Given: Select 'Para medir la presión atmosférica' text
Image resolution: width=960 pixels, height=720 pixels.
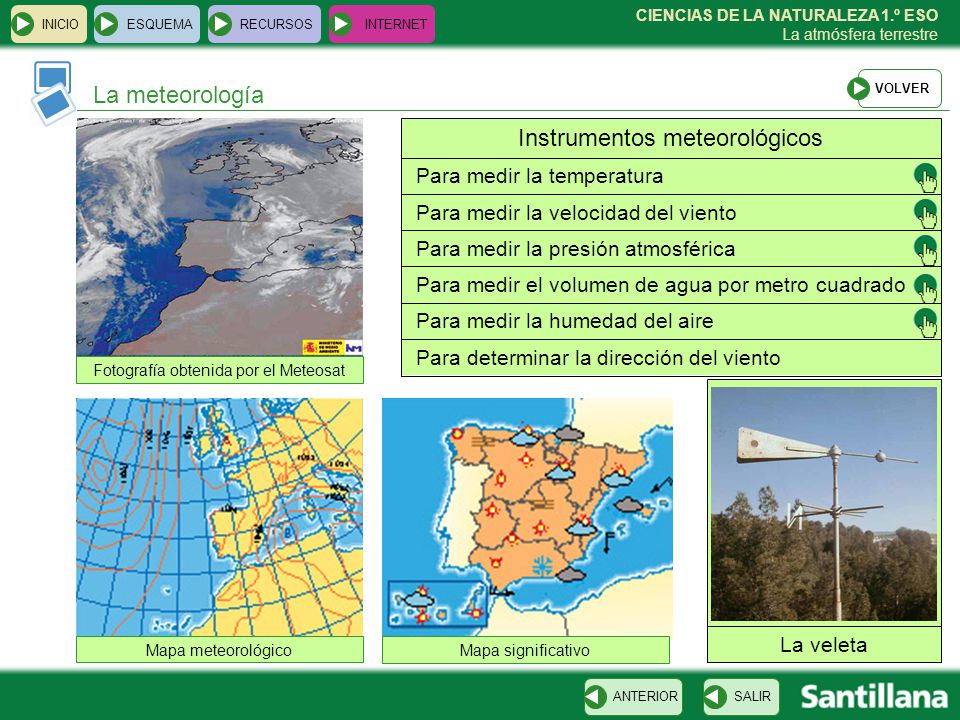Looking at the screenshot, I should tap(576, 249).
